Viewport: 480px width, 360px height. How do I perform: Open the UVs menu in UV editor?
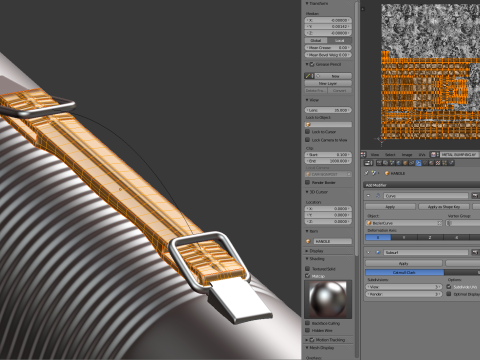click(x=422, y=155)
